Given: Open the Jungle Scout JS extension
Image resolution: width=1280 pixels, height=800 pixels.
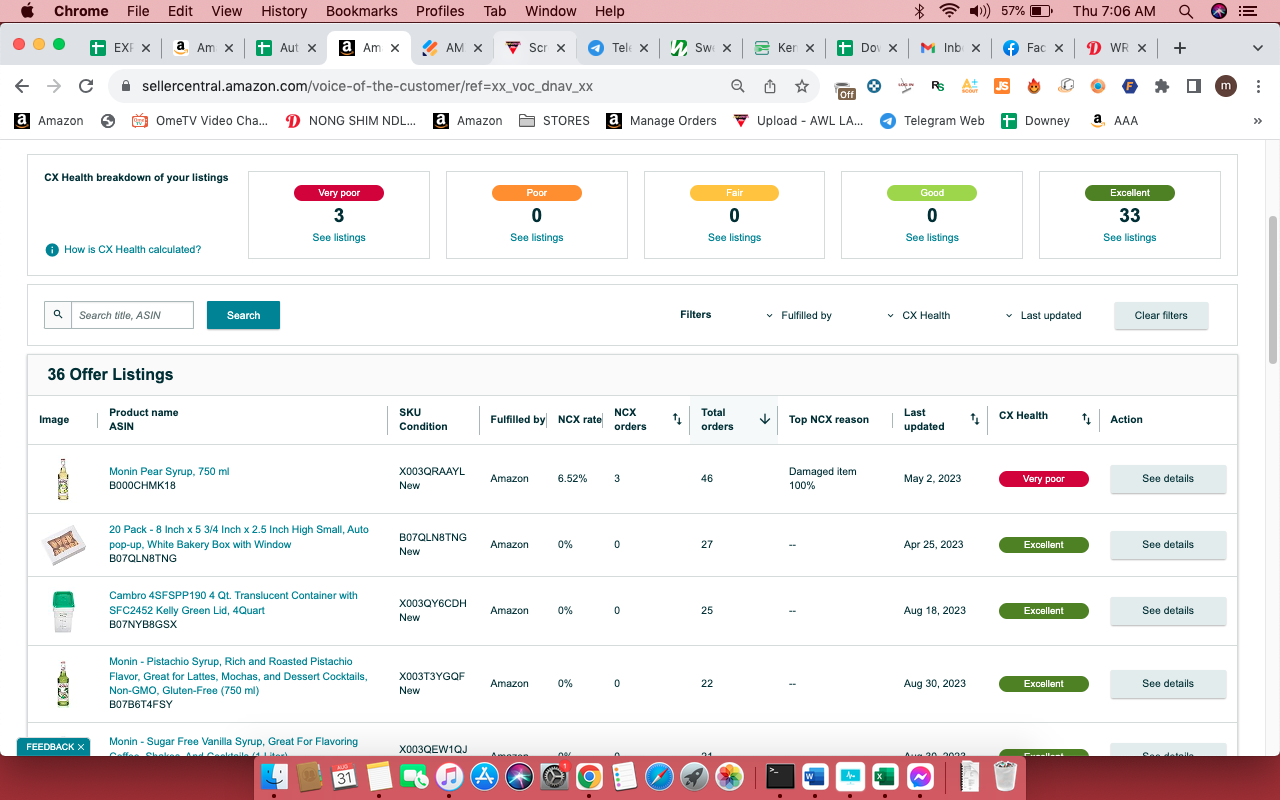Looking at the screenshot, I should [1002, 86].
